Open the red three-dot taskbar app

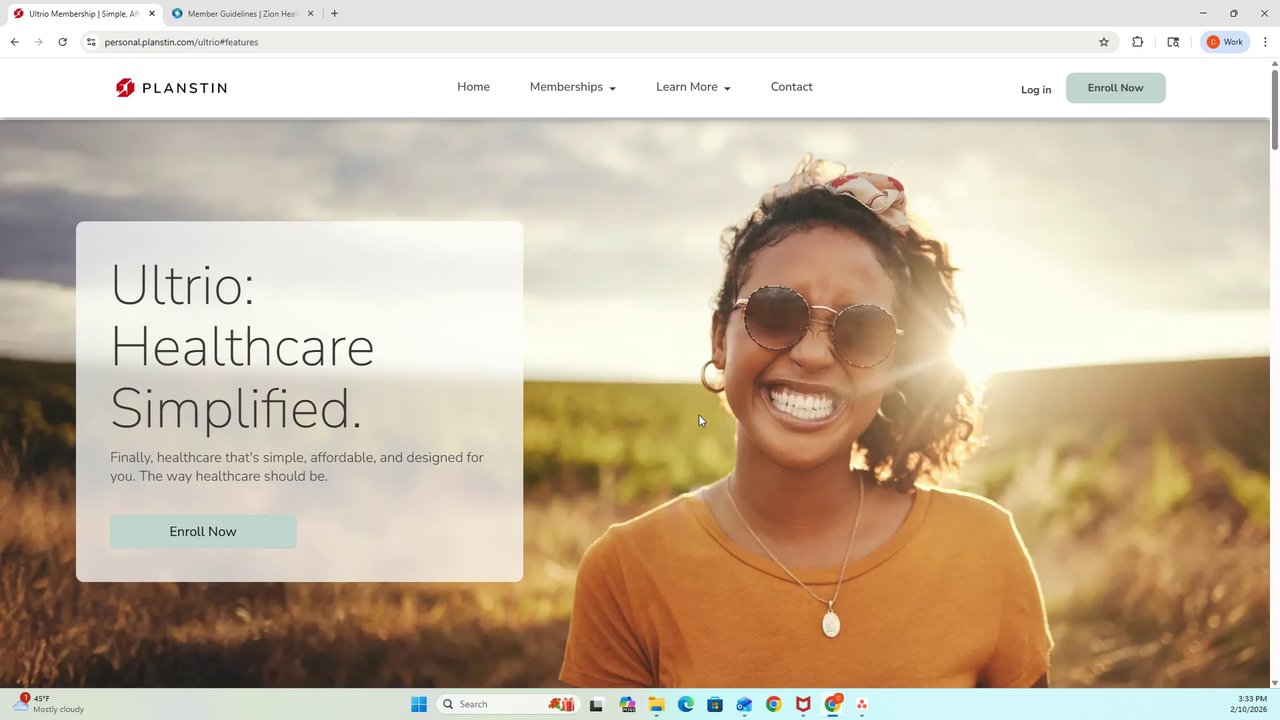(x=861, y=704)
